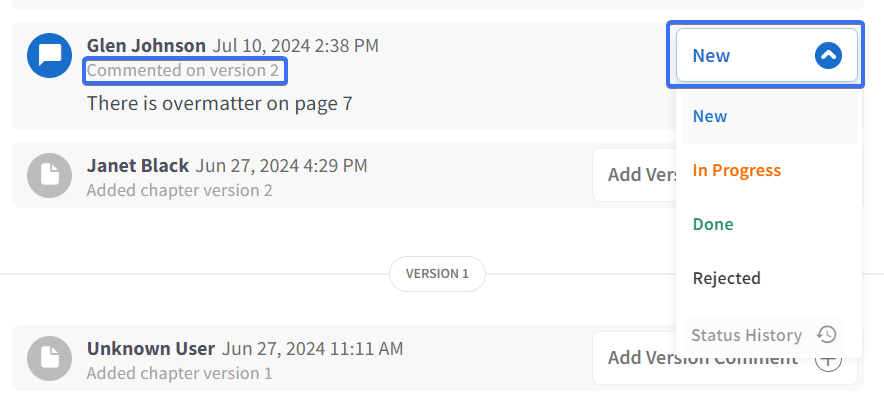Click the status combo box showing New
884x420 pixels.
[767, 55]
